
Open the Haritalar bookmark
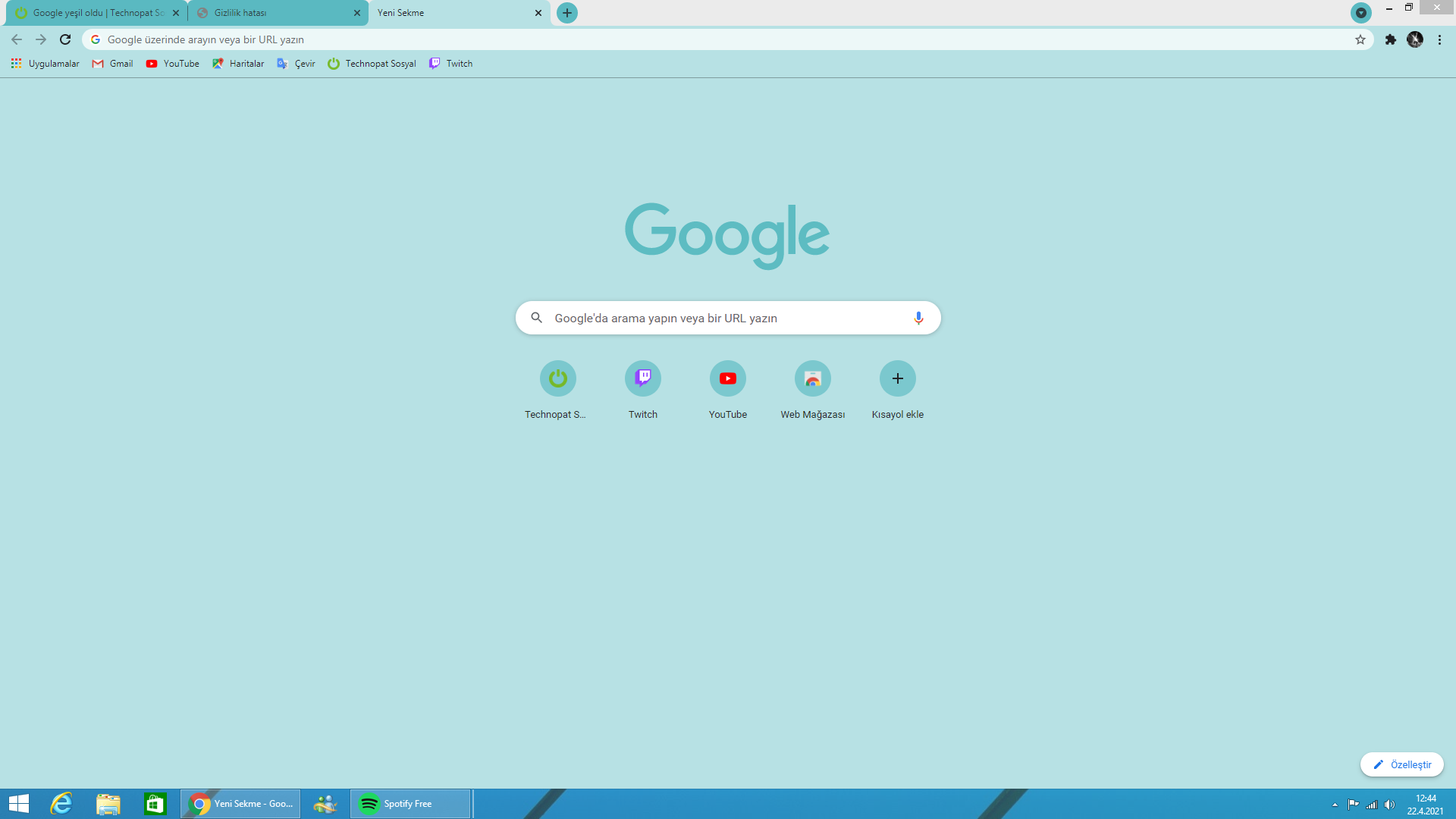coord(238,64)
